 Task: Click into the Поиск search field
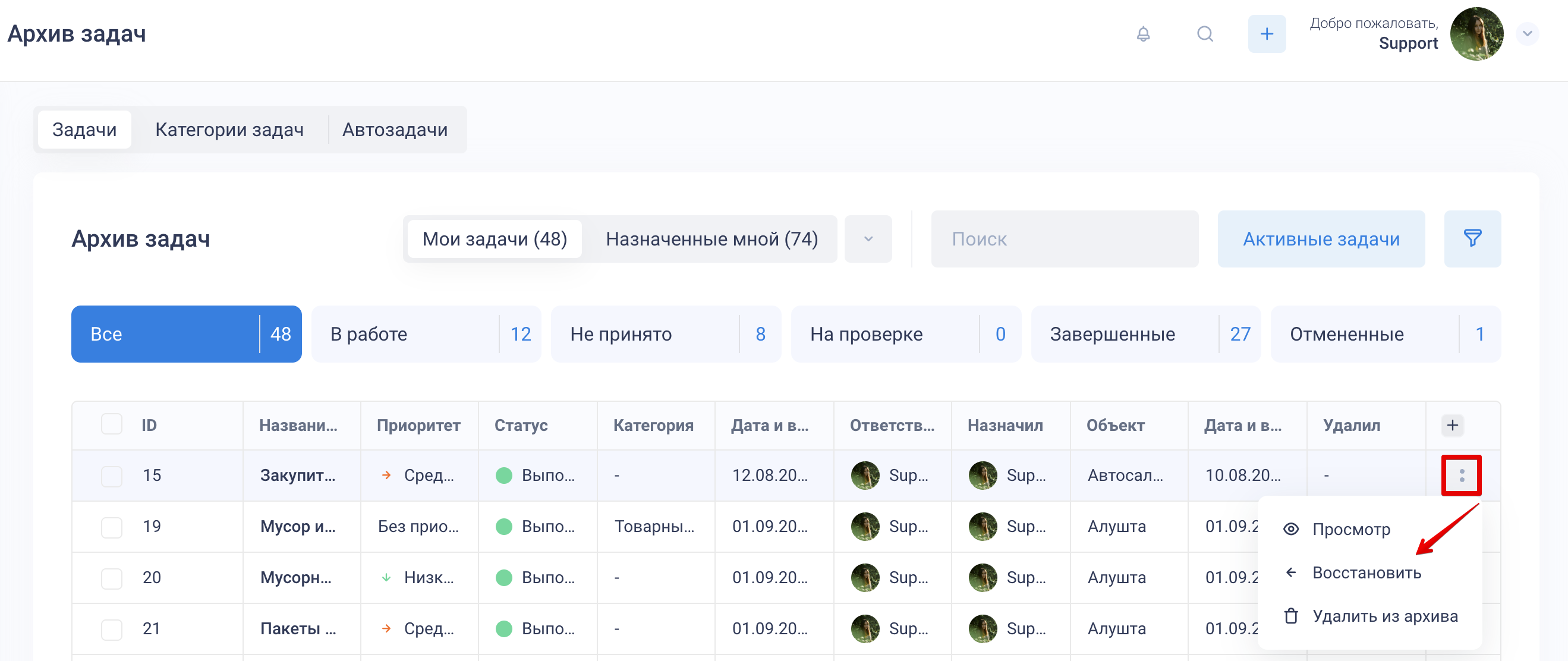coord(1064,238)
